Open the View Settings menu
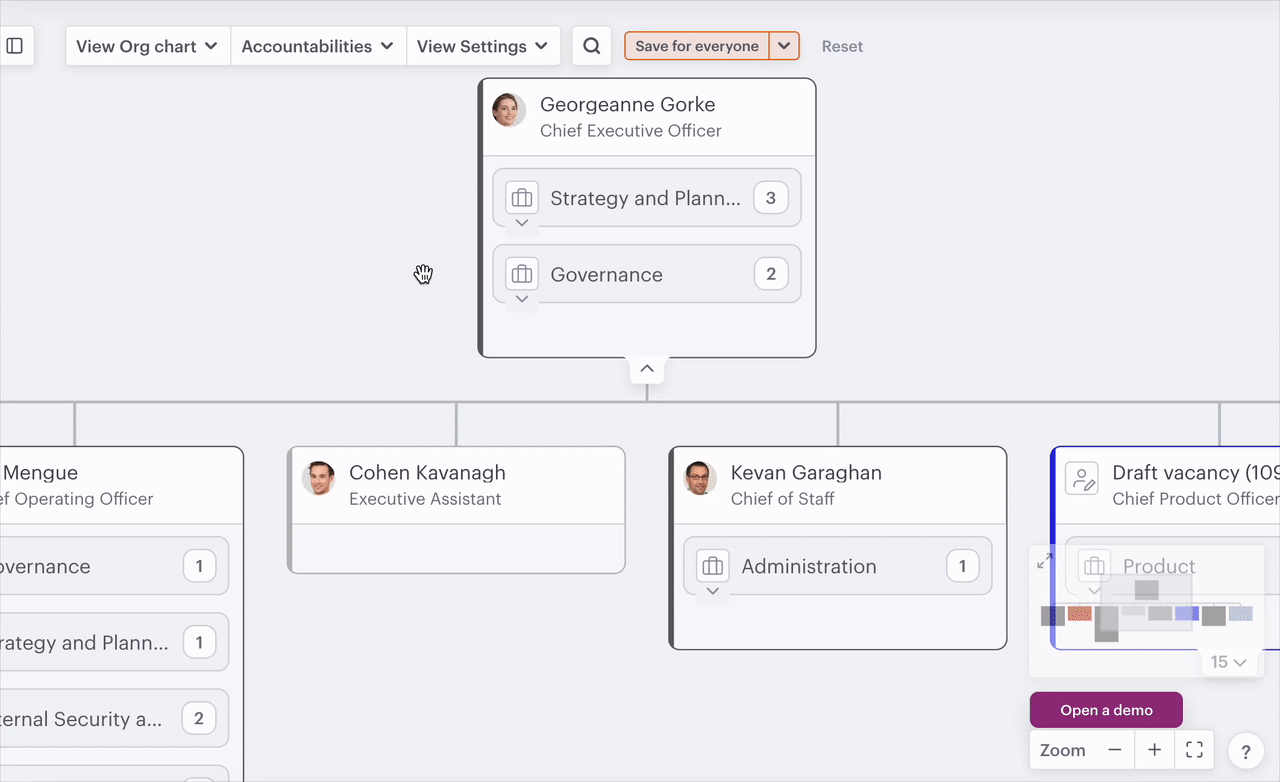Image resolution: width=1280 pixels, height=782 pixels. pos(482,46)
